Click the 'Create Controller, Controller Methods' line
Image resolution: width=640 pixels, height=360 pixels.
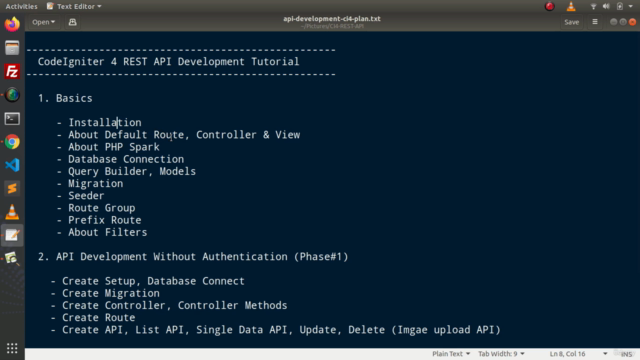point(175,306)
